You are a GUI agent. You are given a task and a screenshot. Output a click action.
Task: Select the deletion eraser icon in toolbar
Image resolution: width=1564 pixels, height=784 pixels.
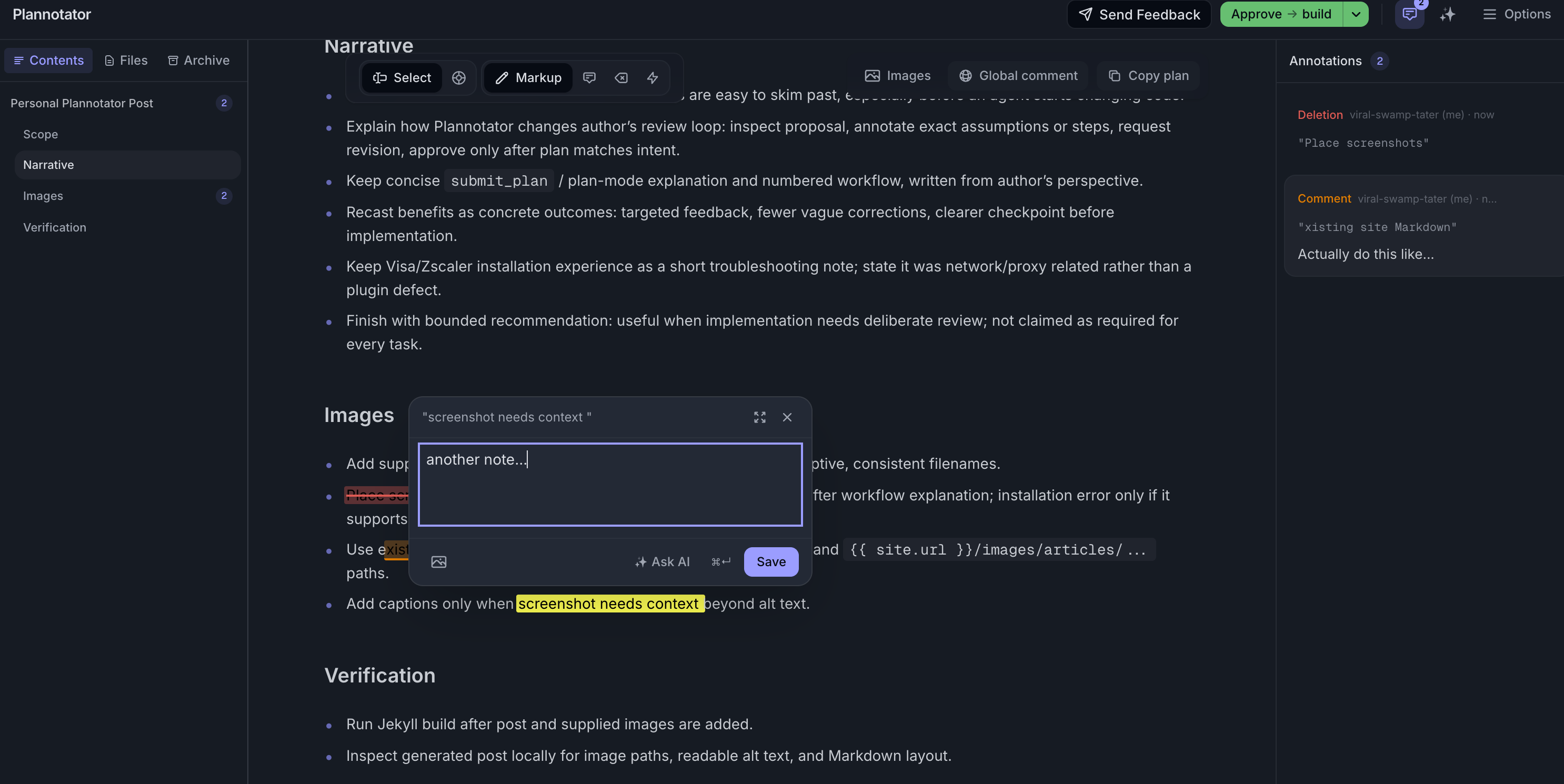tap(621, 78)
